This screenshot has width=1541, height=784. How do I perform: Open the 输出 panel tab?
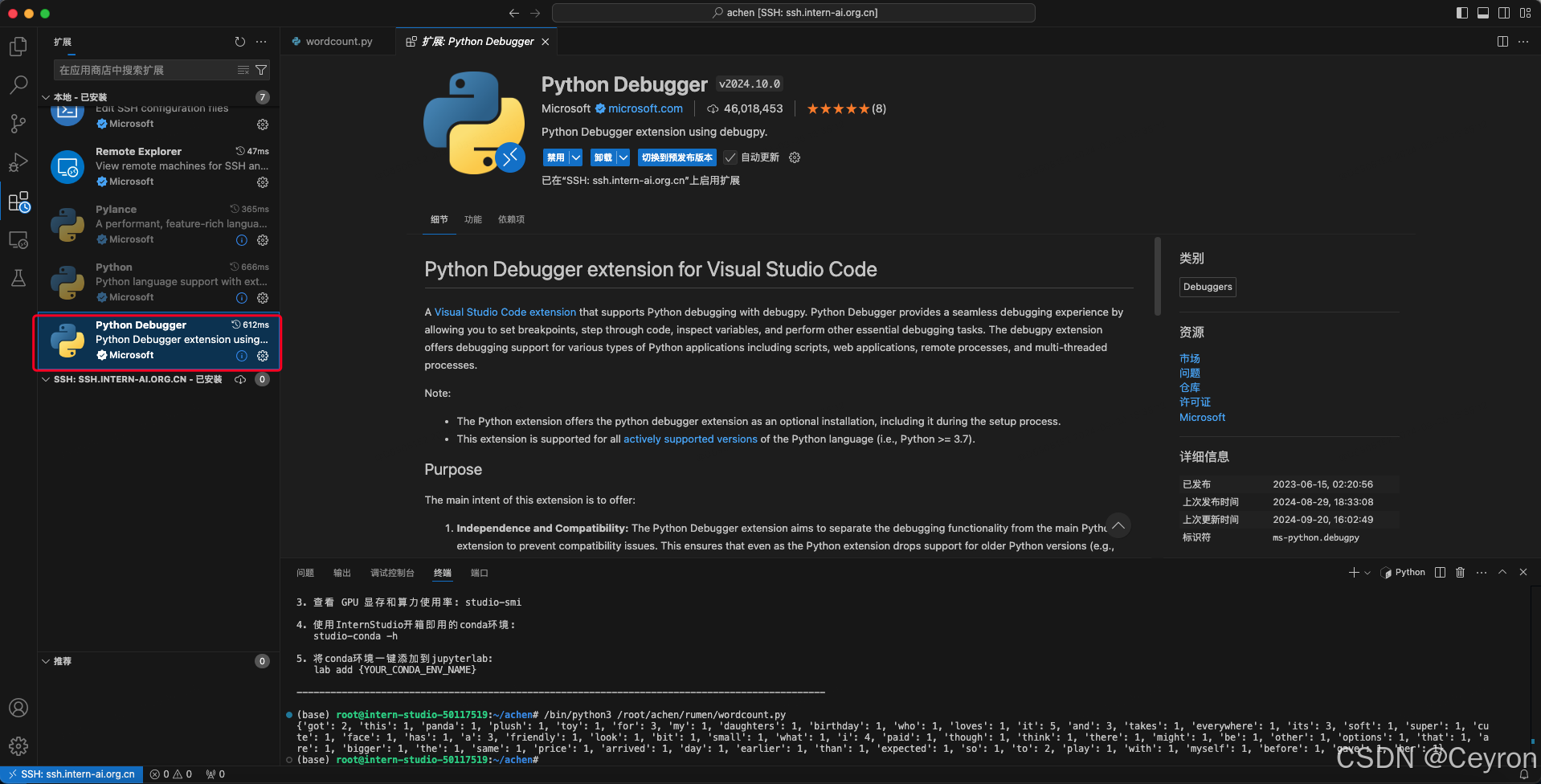(x=341, y=572)
